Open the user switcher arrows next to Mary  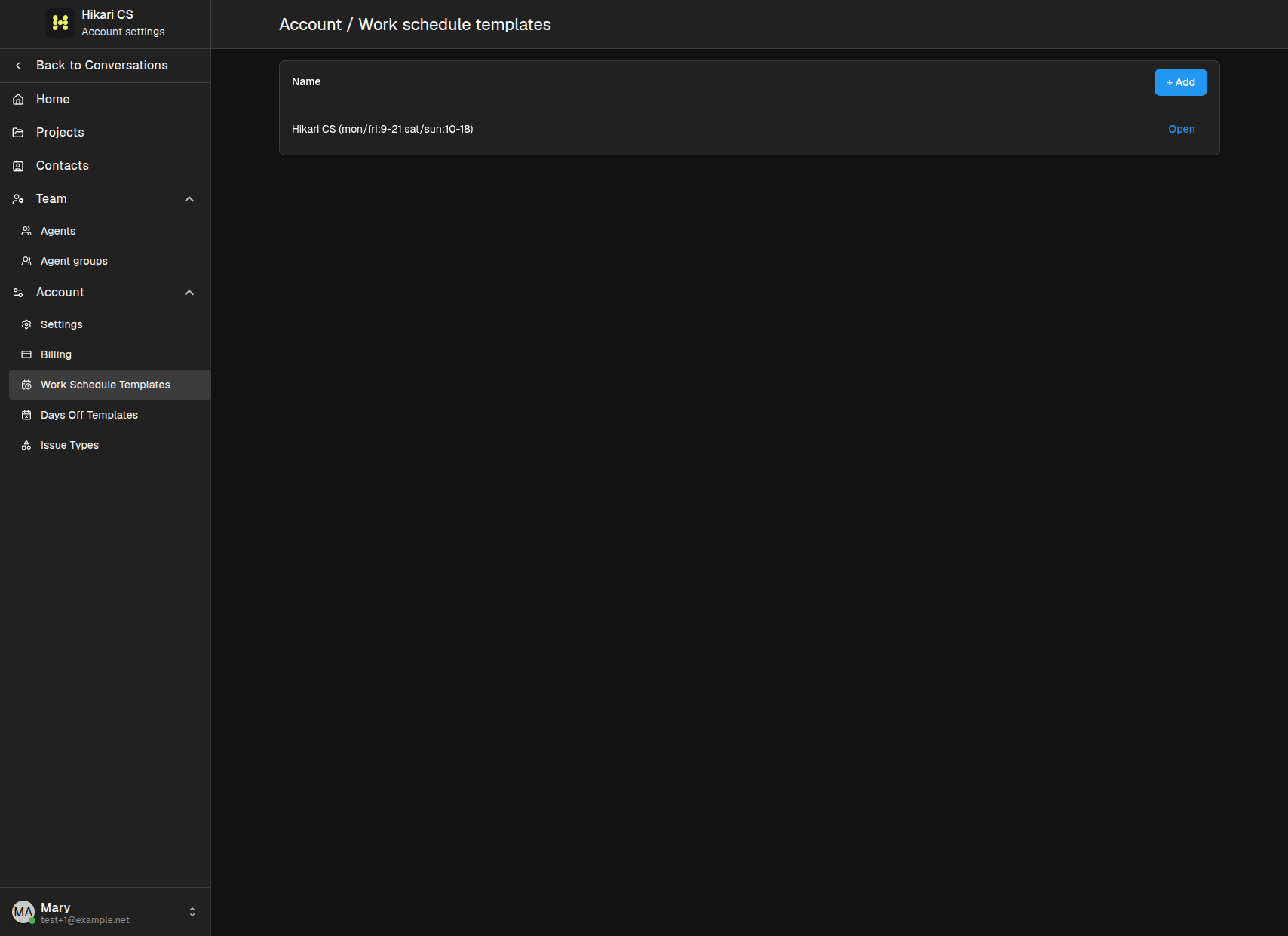[192, 912]
